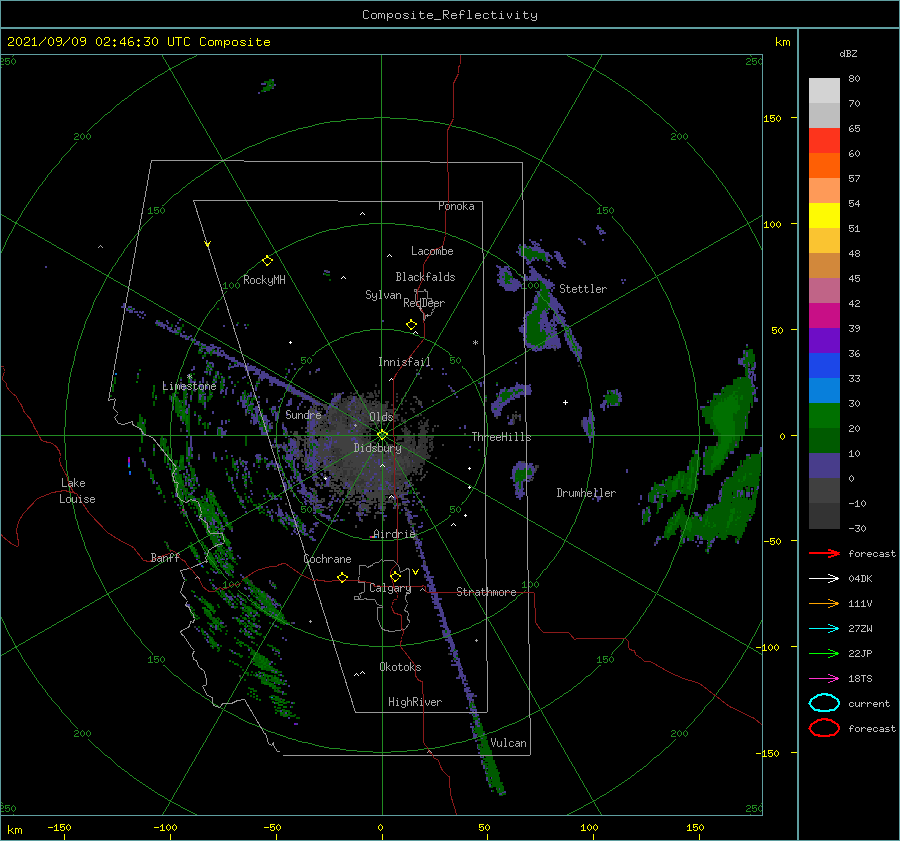Image resolution: width=900 pixels, height=841 pixels.
Task: Select the HighRiver label
Action: (x=415, y=702)
